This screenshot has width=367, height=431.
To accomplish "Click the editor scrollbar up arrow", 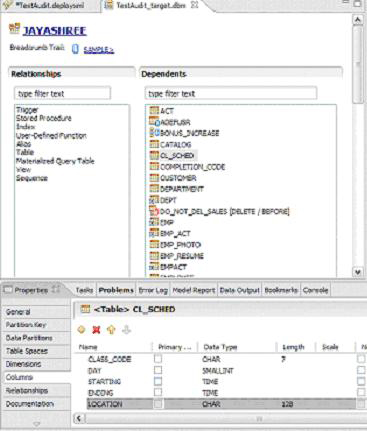I will click(x=357, y=20).
